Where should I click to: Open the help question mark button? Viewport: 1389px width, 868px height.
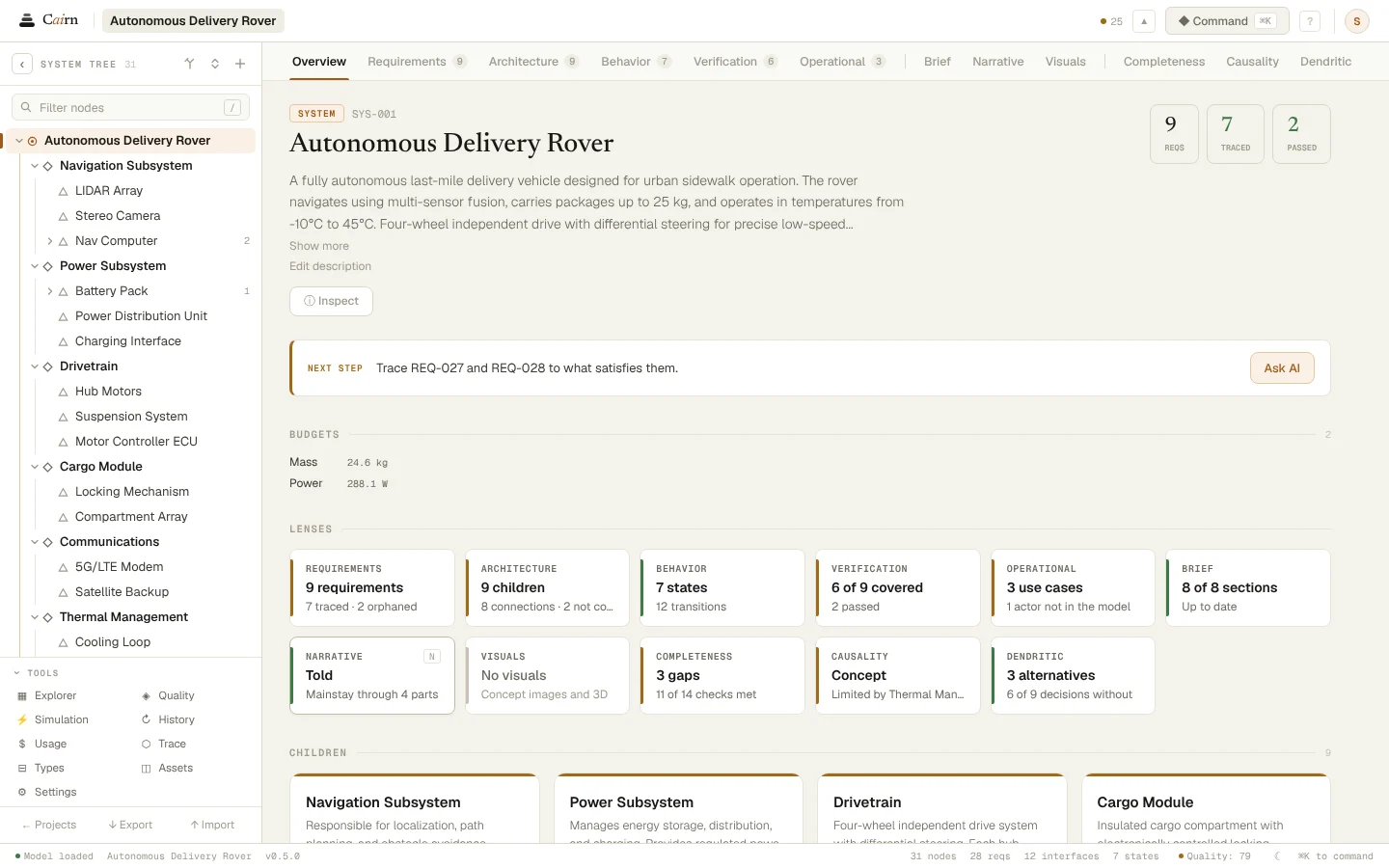(1310, 21)
